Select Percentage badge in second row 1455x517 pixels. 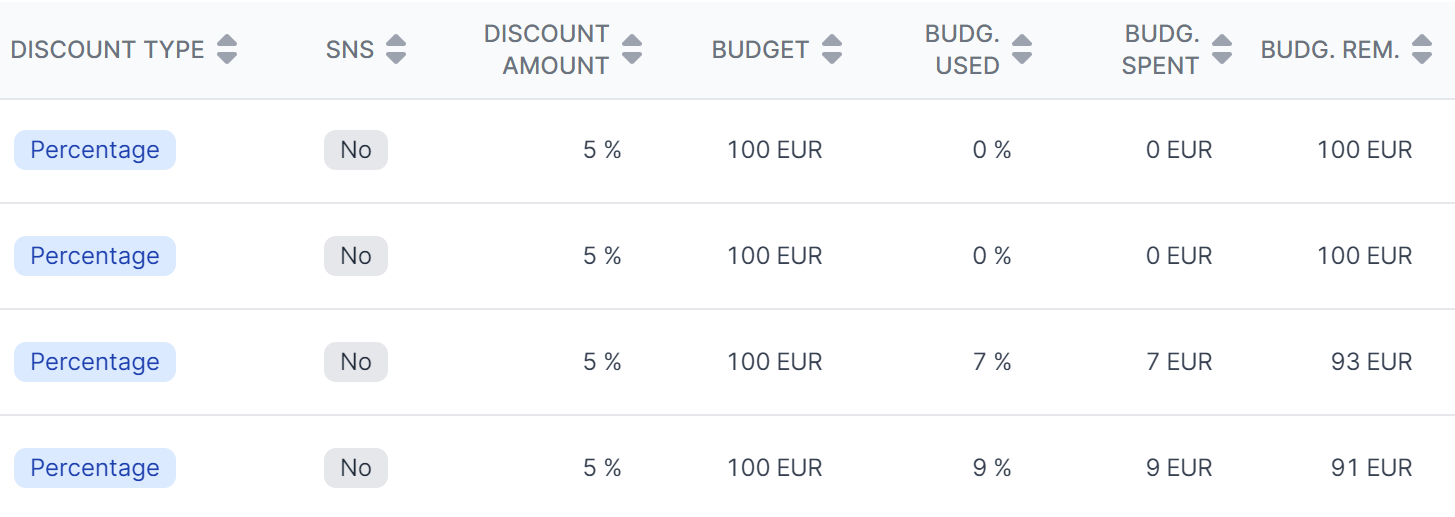95,256
